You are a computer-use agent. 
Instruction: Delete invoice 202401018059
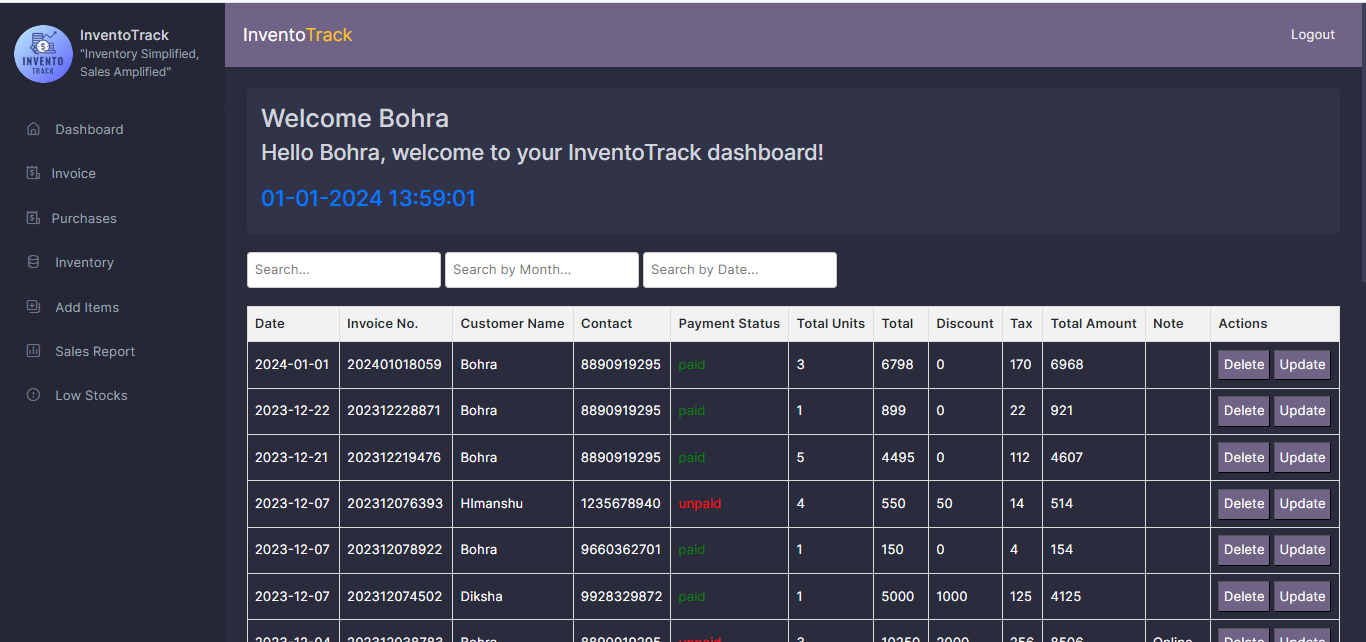[x=1243, y=365]
